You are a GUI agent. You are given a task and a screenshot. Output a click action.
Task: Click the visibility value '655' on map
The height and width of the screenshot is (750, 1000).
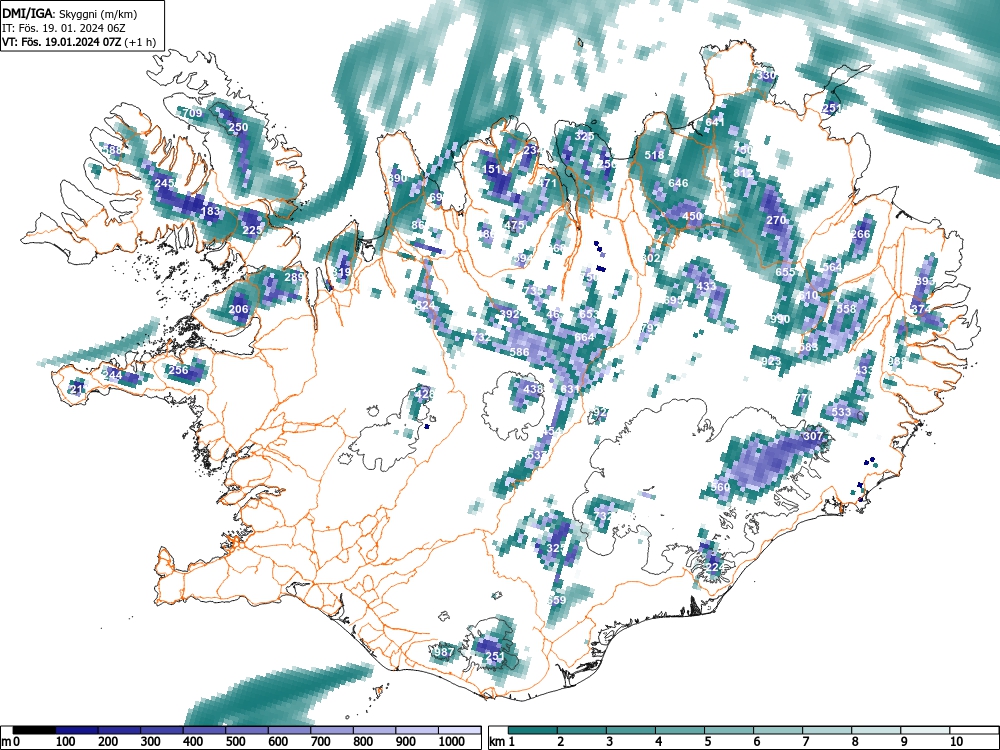(x=785, y=272)
